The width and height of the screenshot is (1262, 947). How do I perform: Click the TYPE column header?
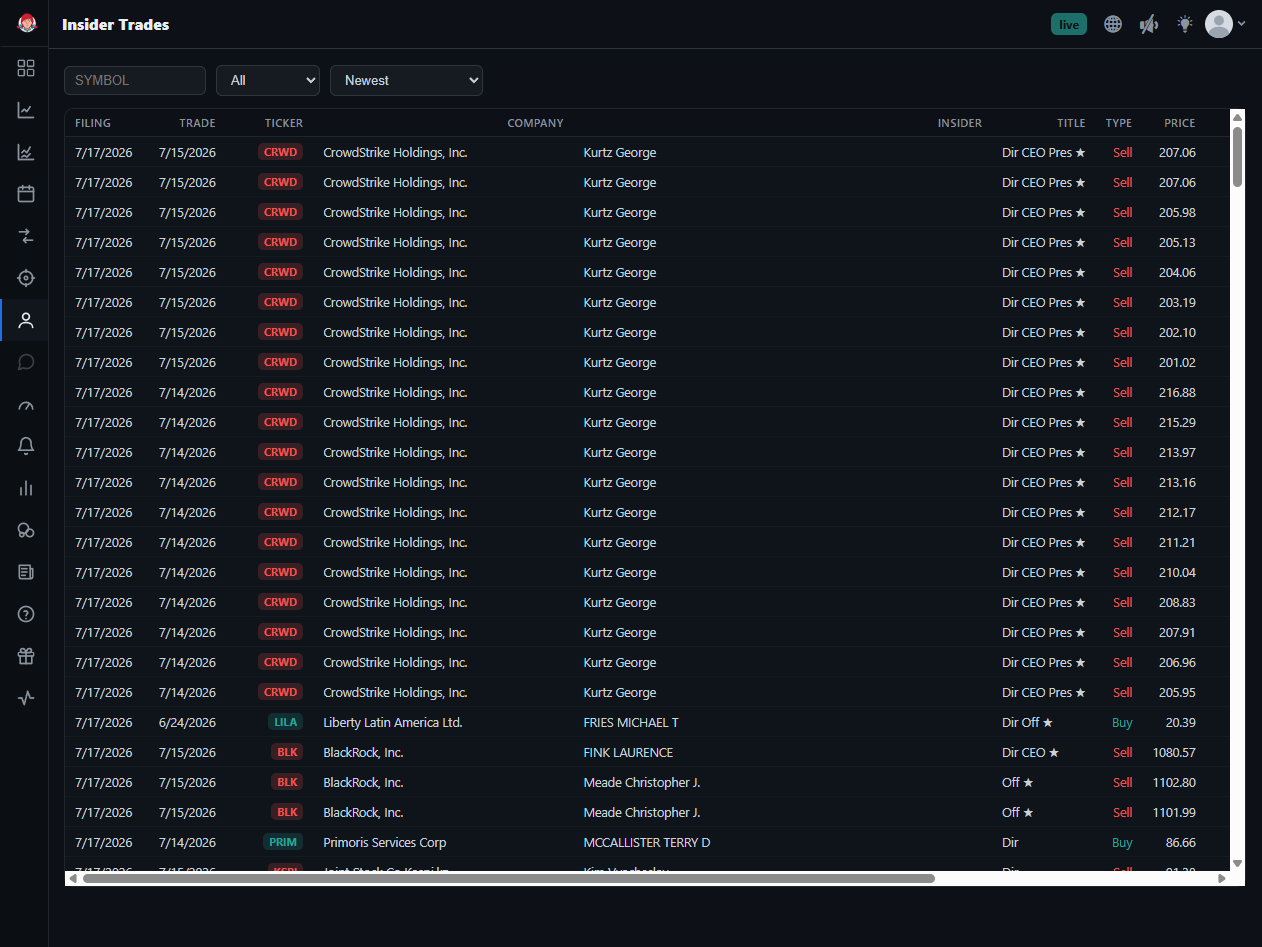pyautogui.click(x=1119, y=123)
